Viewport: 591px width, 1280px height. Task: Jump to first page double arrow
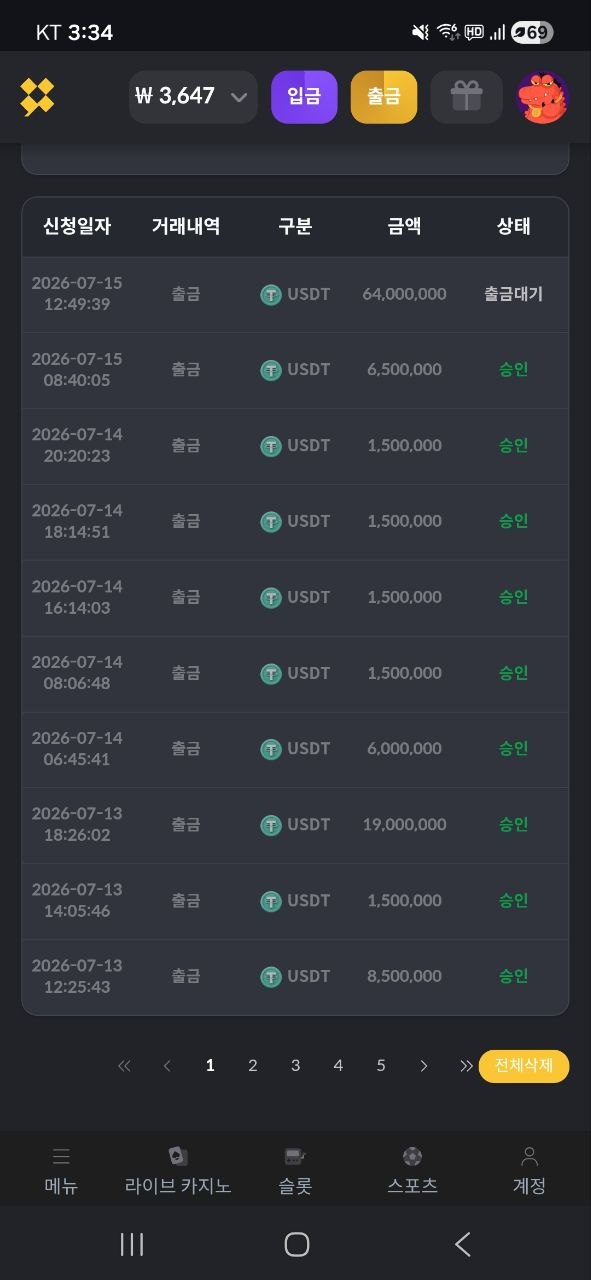pos(124,1066)
